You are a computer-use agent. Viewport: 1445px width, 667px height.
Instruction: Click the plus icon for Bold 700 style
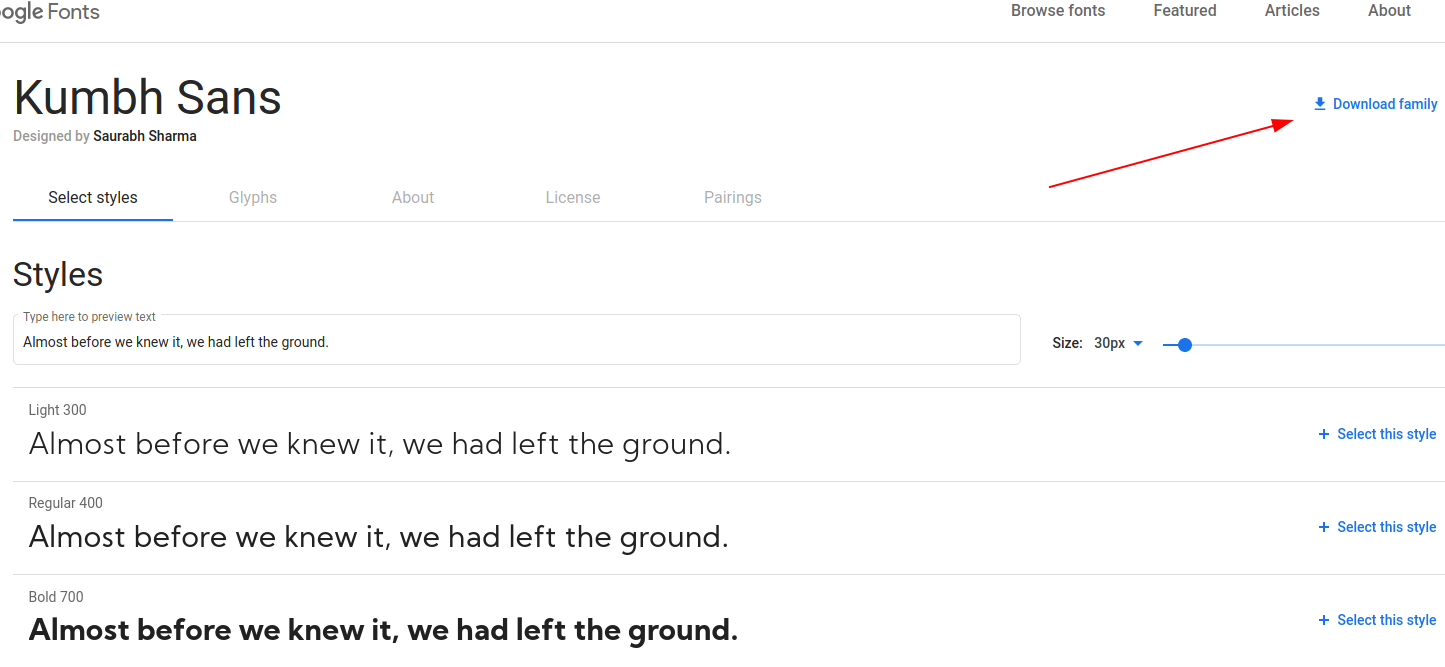click(x=1324, y=620)
